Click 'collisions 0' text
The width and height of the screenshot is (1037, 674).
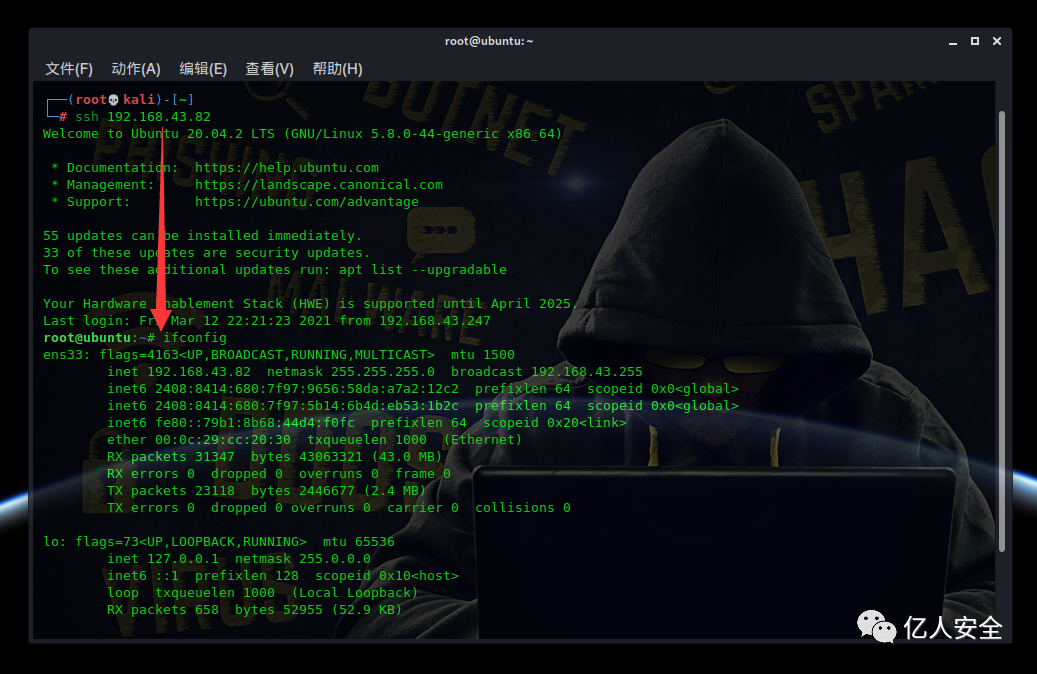click(522, 508)
